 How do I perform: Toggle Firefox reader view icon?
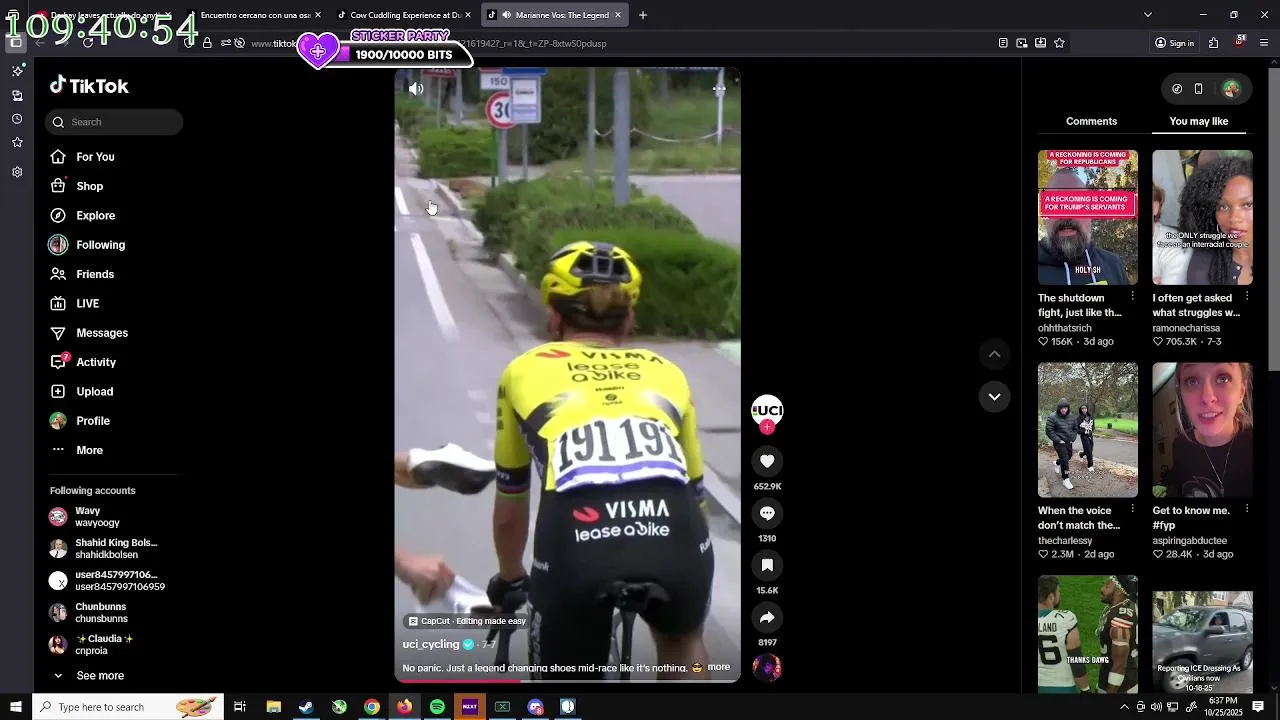coord(1003,43)
